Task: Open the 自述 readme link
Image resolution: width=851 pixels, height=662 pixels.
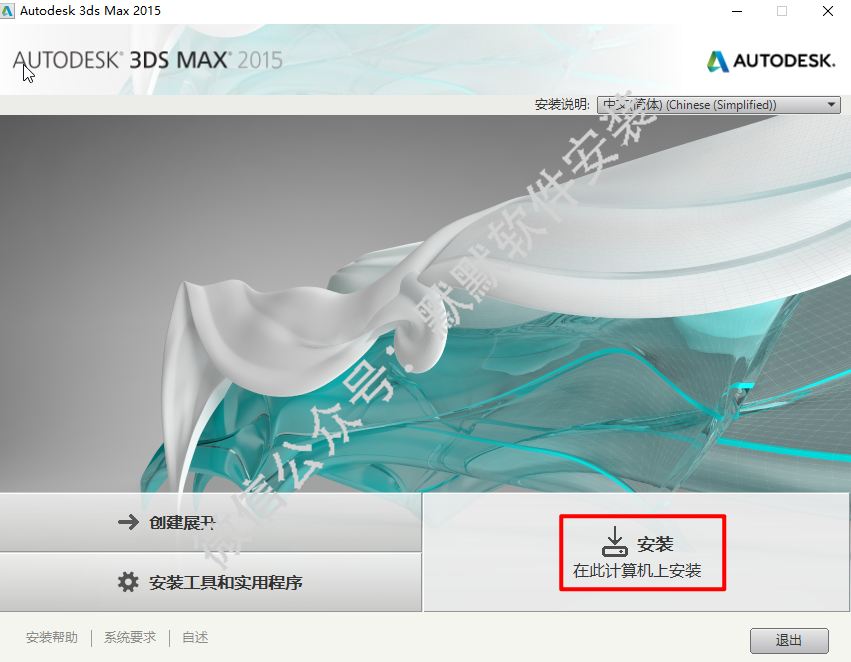Action: [x=195, y=637]
